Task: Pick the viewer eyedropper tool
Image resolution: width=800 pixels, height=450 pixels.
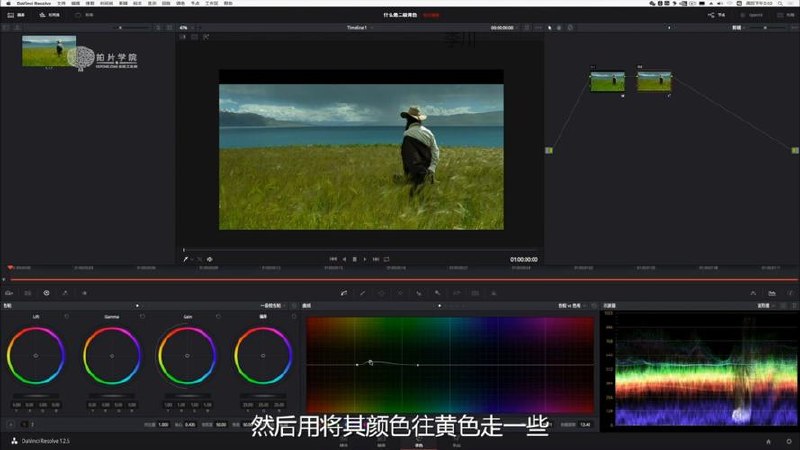Action: click(x=186, y=259)
